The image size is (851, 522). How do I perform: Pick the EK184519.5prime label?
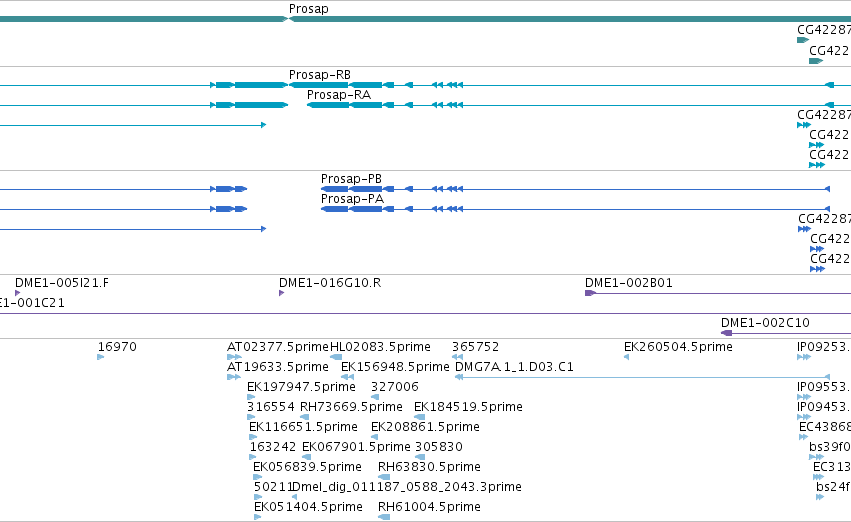click(468, 406)
